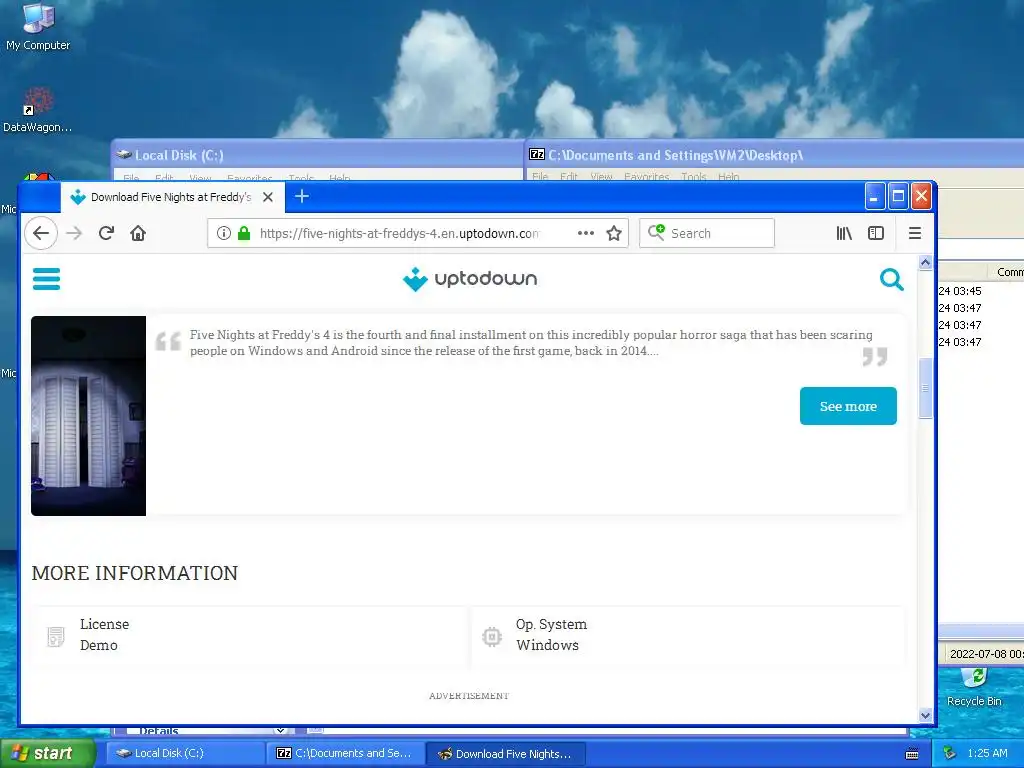Click the See more button
Viewport: 1024px width, 768px height.
point(848,406)
